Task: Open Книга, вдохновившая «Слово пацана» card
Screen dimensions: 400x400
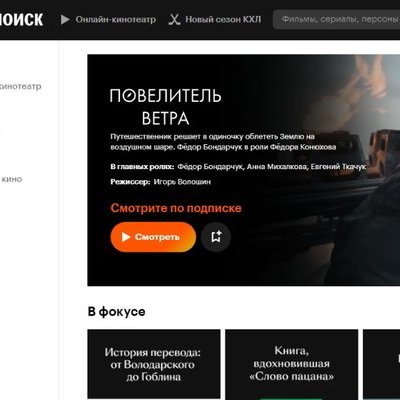Action: (292, 364)
